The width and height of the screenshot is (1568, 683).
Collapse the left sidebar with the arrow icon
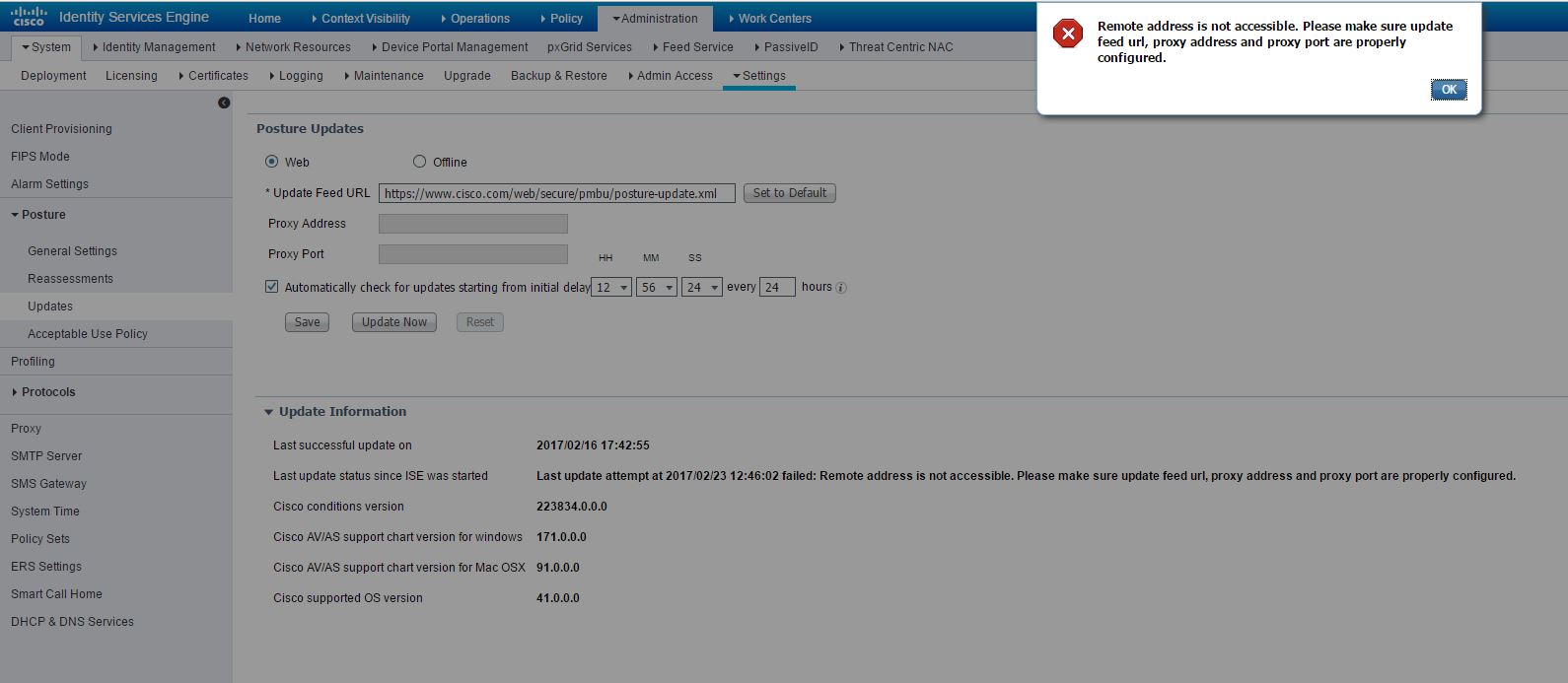click(x=224, y=102)
